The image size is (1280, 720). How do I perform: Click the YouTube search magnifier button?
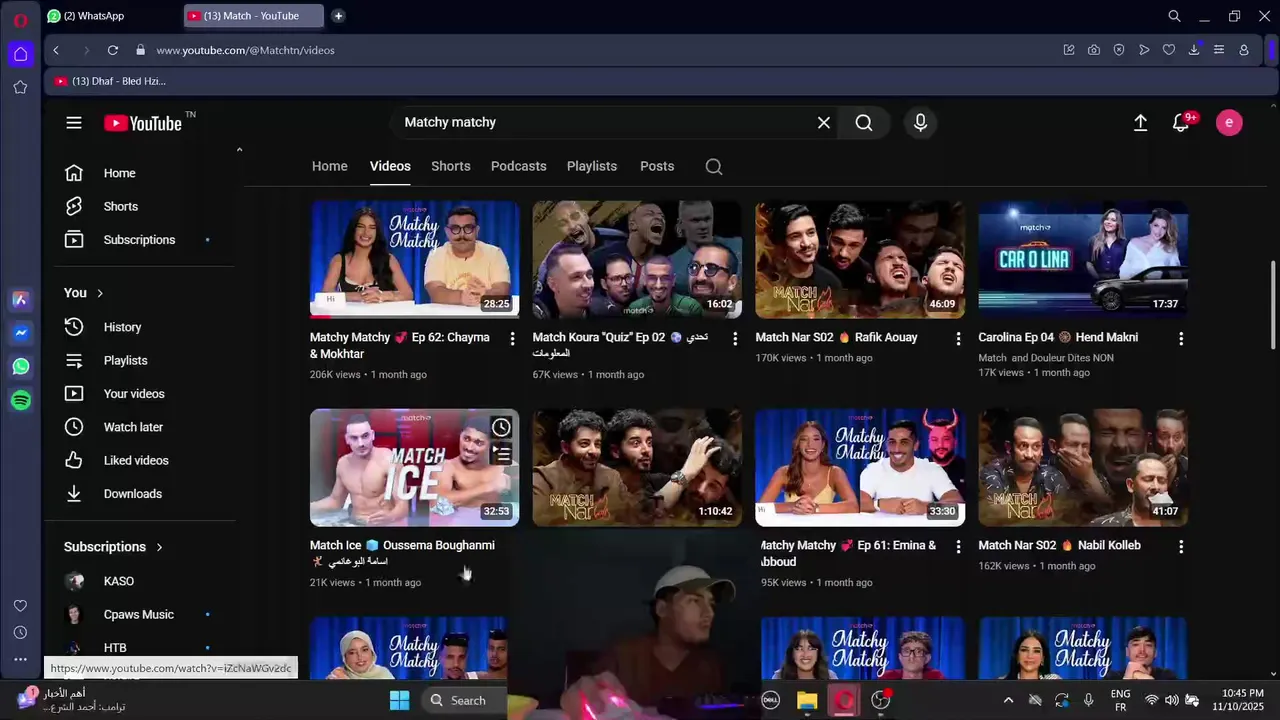pyautogui.click(x=864, y=122)
